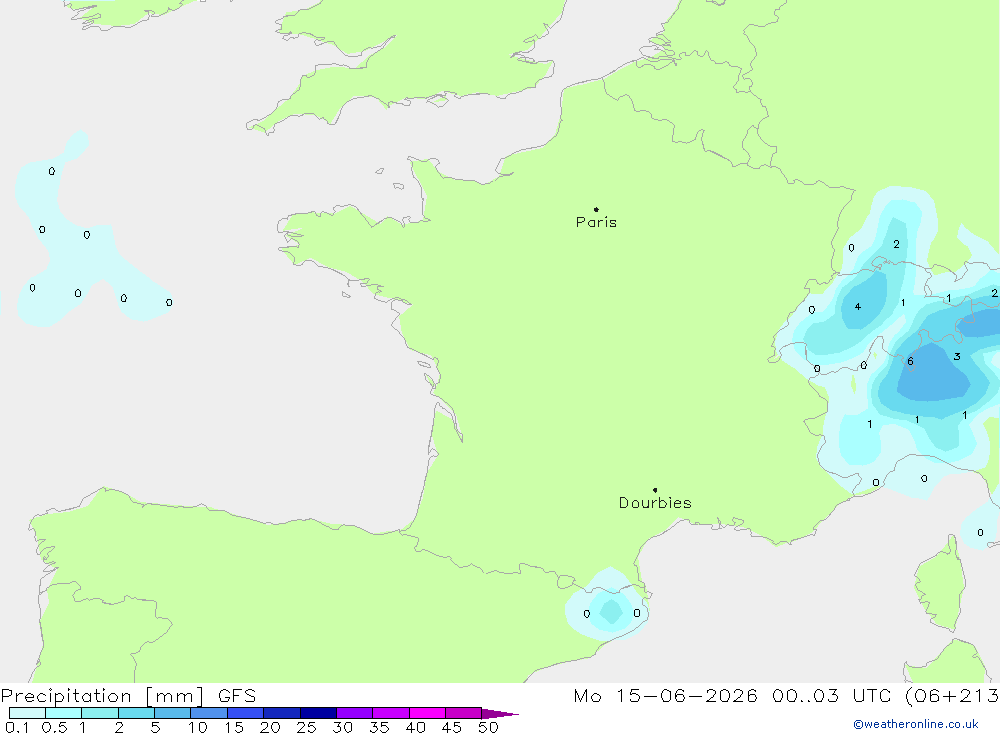
Task: Click the '35' legend scale label
Action: point(379,727)
